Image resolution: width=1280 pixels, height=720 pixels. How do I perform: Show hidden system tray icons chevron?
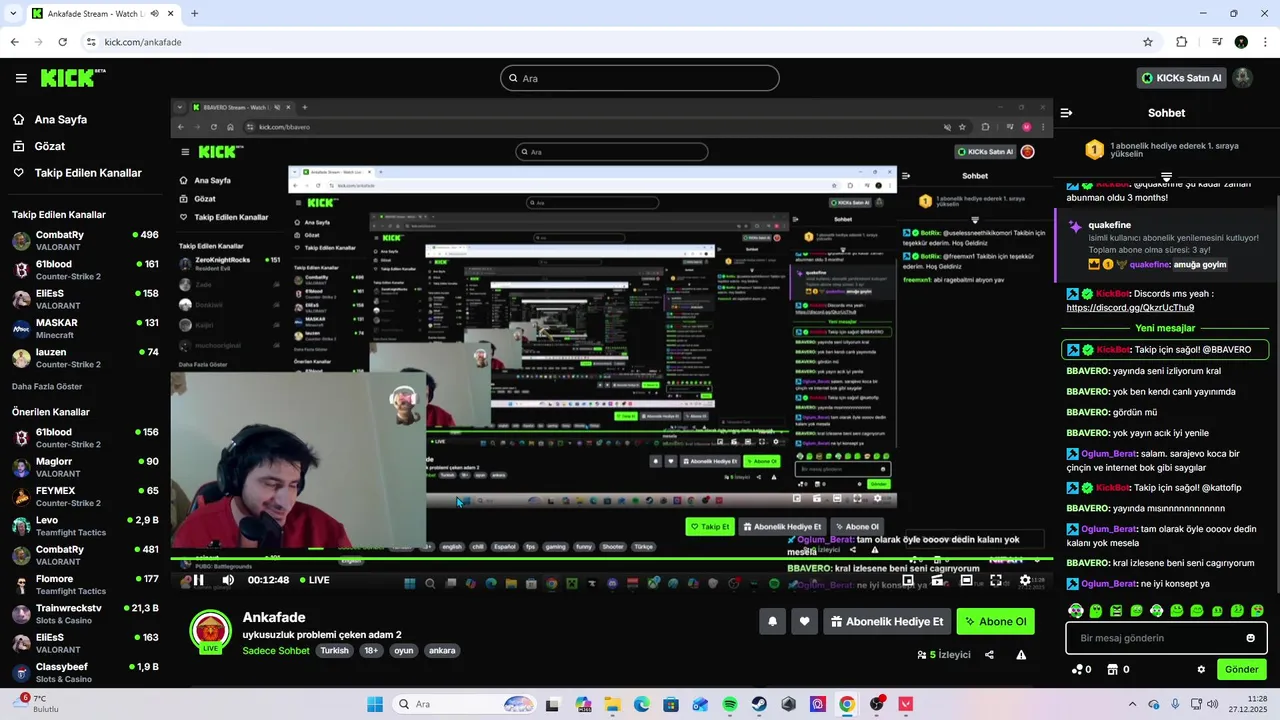1132,704
